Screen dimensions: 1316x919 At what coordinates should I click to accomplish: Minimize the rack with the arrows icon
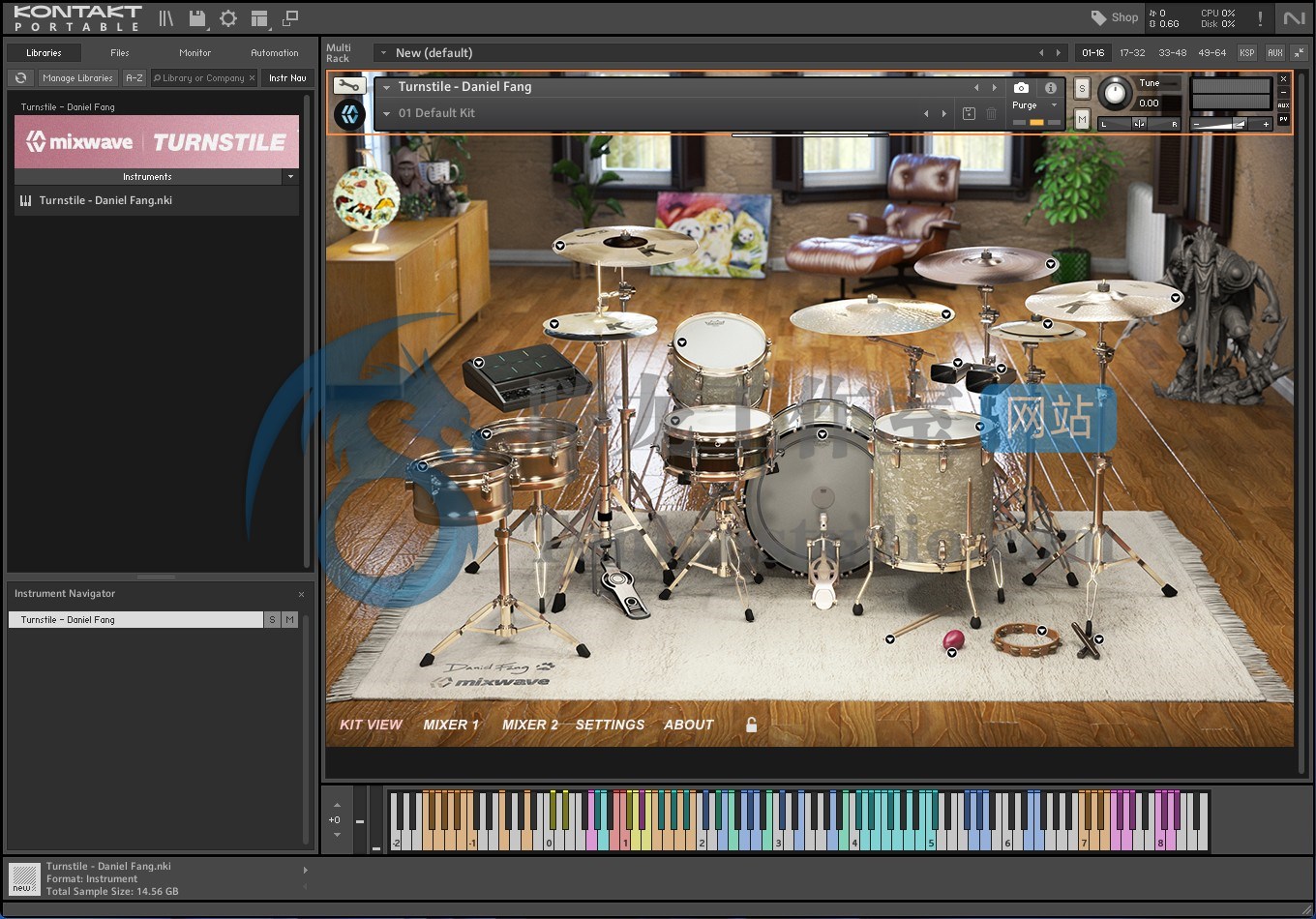pos(1299,52)
